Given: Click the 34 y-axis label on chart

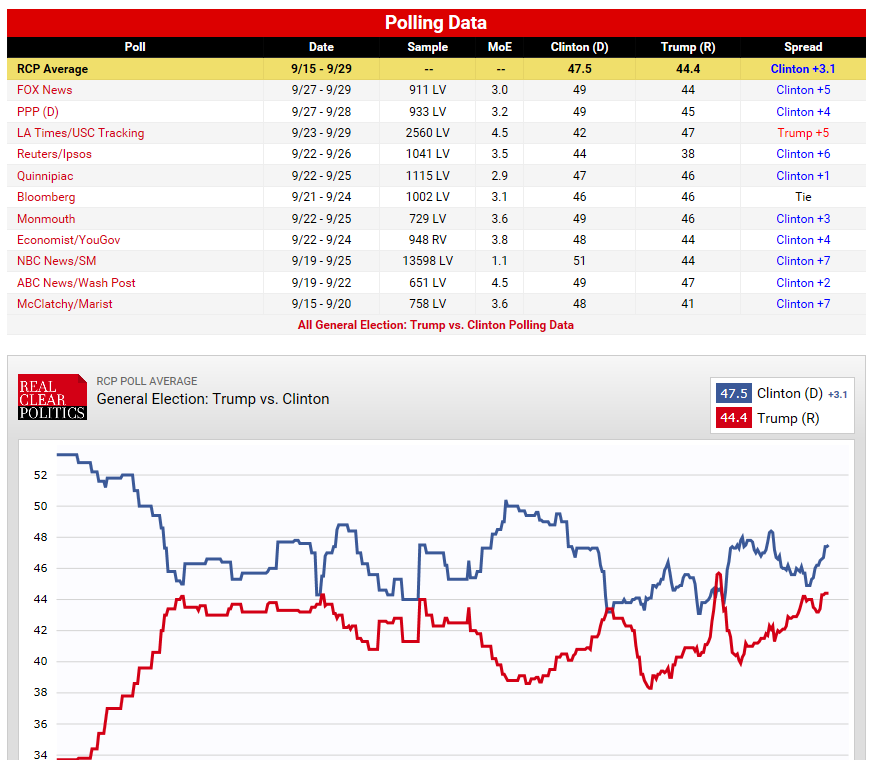Looking at the screenshot, I should coord(41,755).
